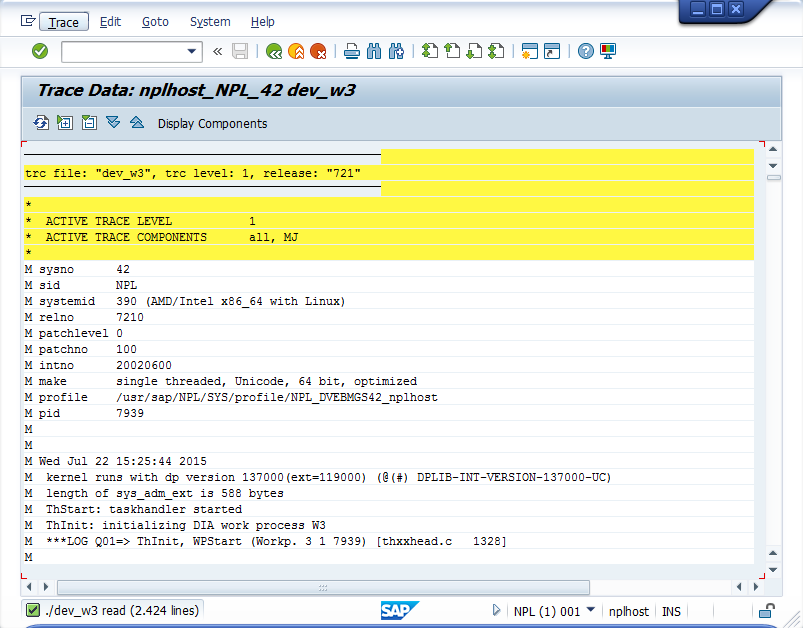Click the orange Exit icon
This screenshot has height=628, width=803.
pos(296,51)
